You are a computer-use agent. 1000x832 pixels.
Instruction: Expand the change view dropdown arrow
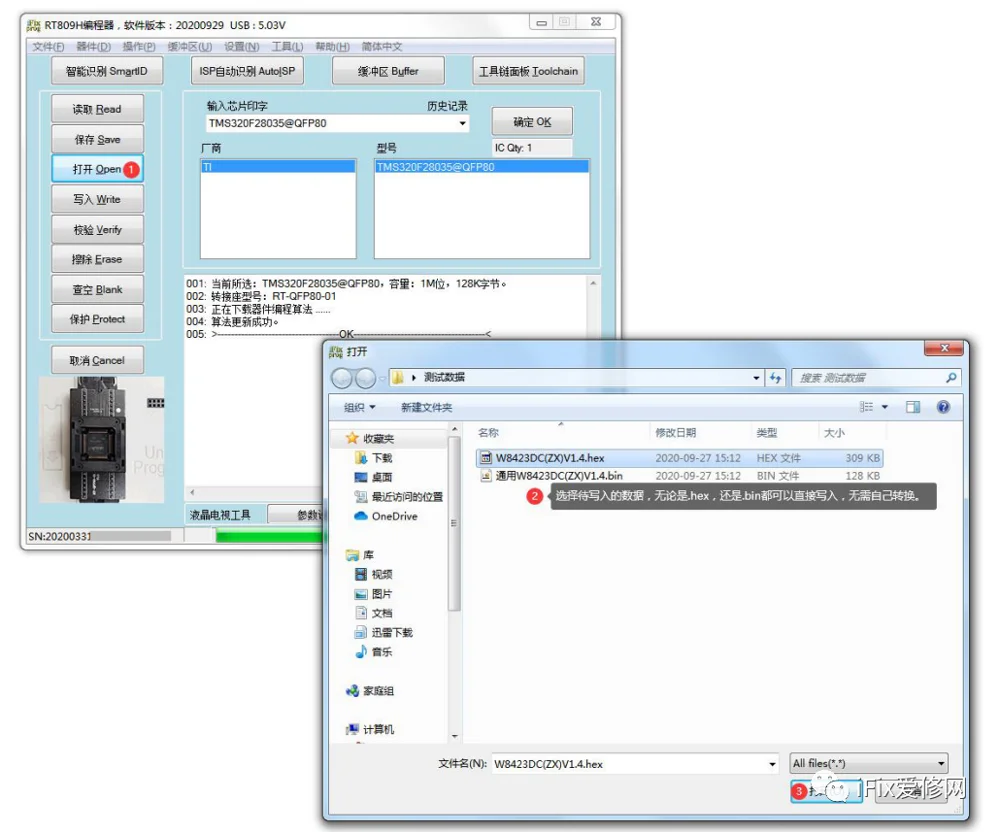coord(885,407)
